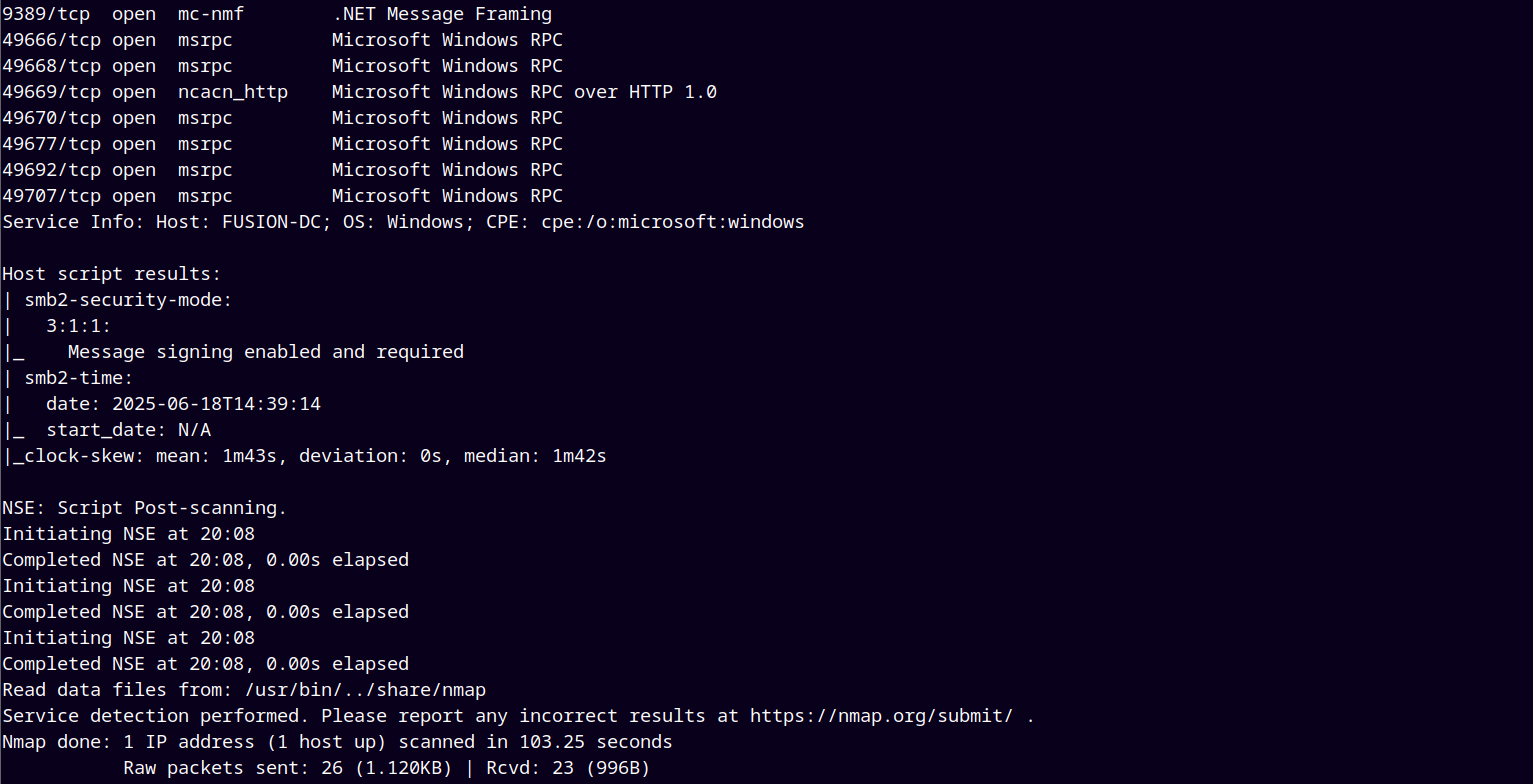Click the smb2-time date 2025-06-18T14:39:14

coord(216,404)
